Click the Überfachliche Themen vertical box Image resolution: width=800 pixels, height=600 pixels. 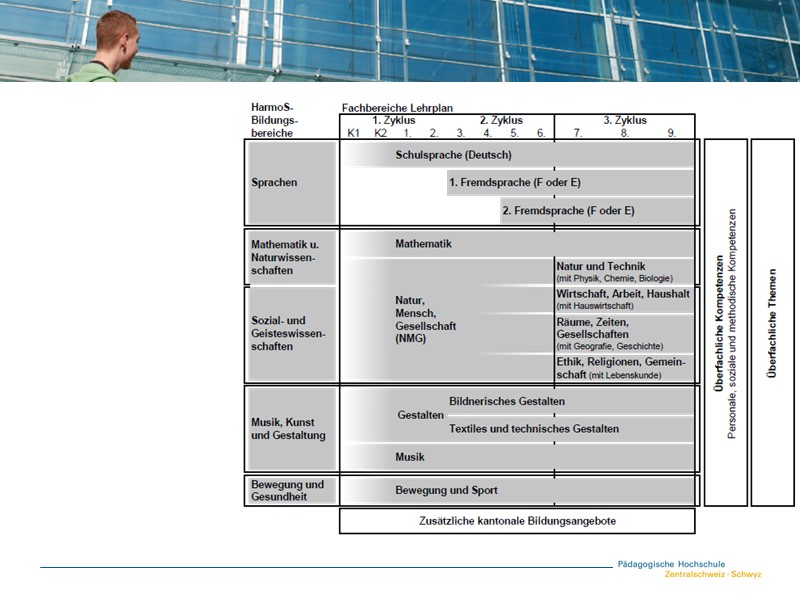tap(772, 322)
